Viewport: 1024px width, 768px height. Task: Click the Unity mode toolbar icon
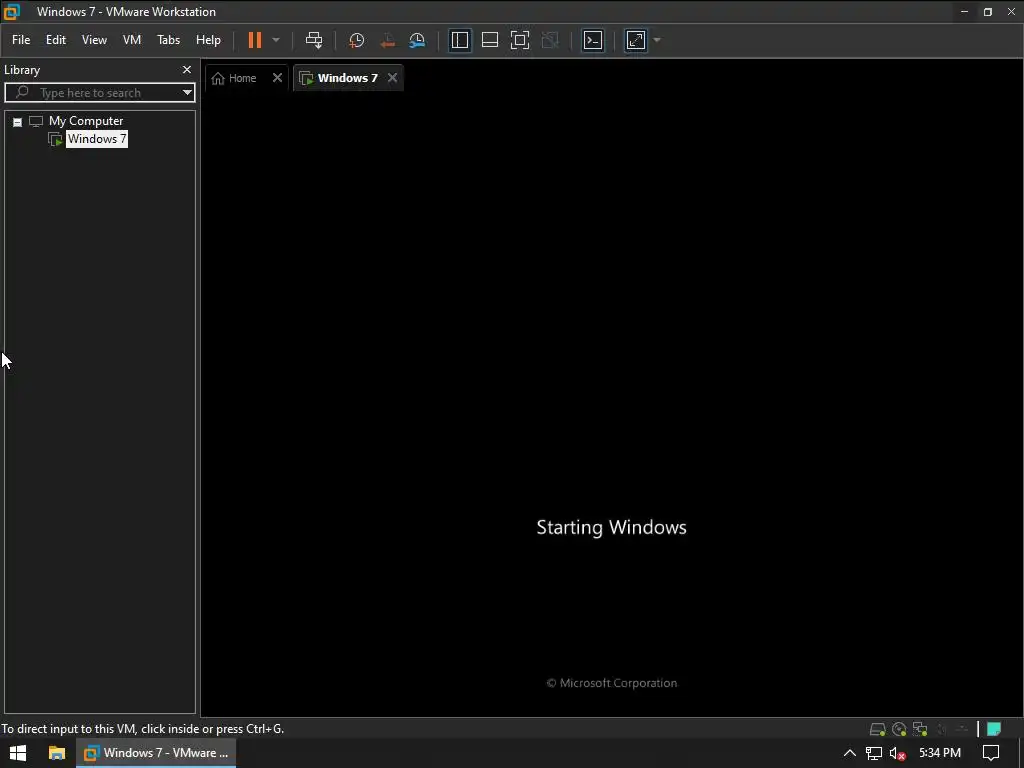551,40
